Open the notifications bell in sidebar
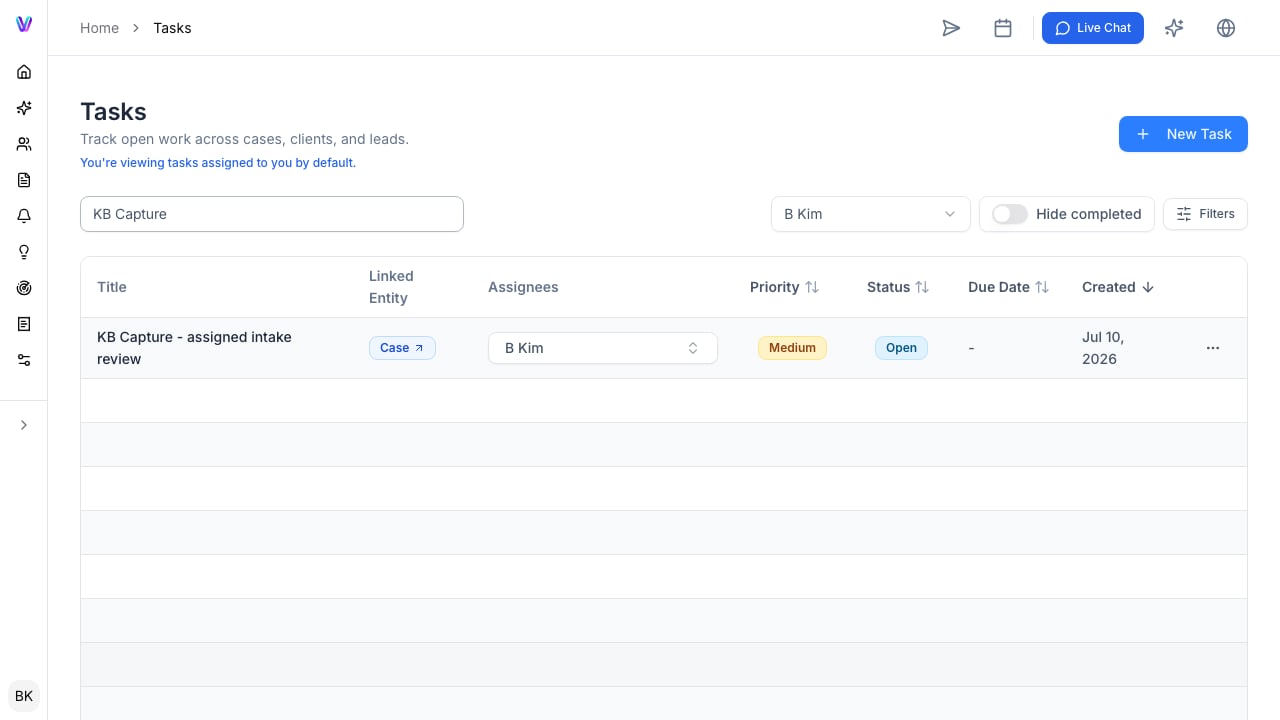 click(24, 216)
